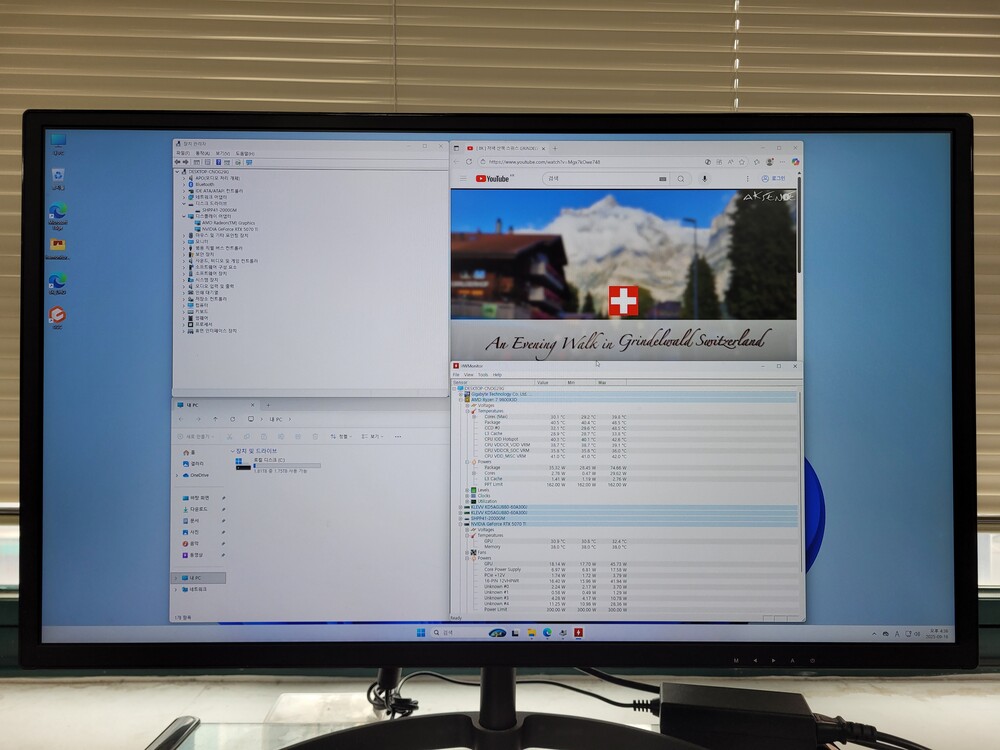The width and height of the screenshot is (1000, 750).
Task: Open the View menu in HWMonitor
Action: click(469, 375)
